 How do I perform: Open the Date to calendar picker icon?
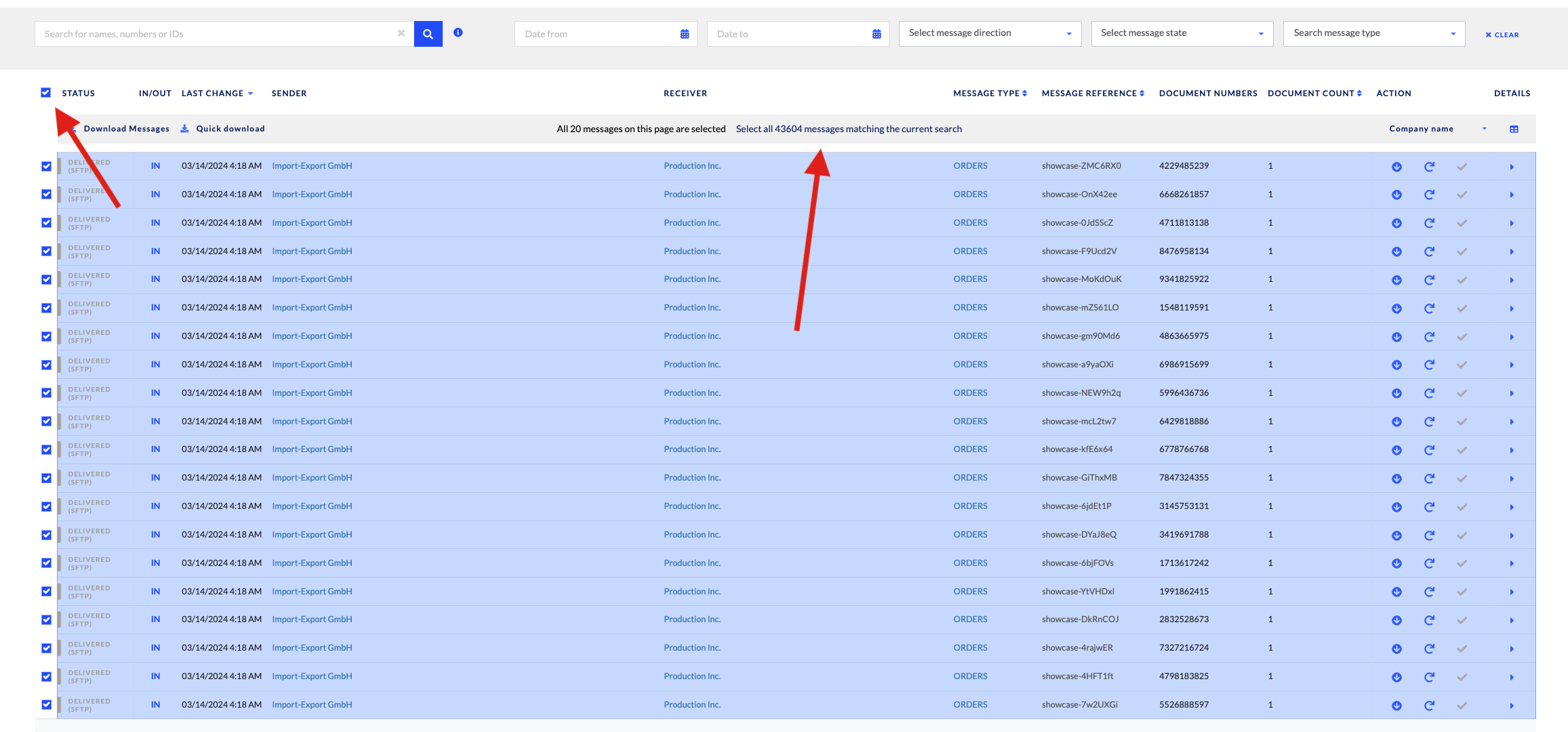[x=877, y=34]
